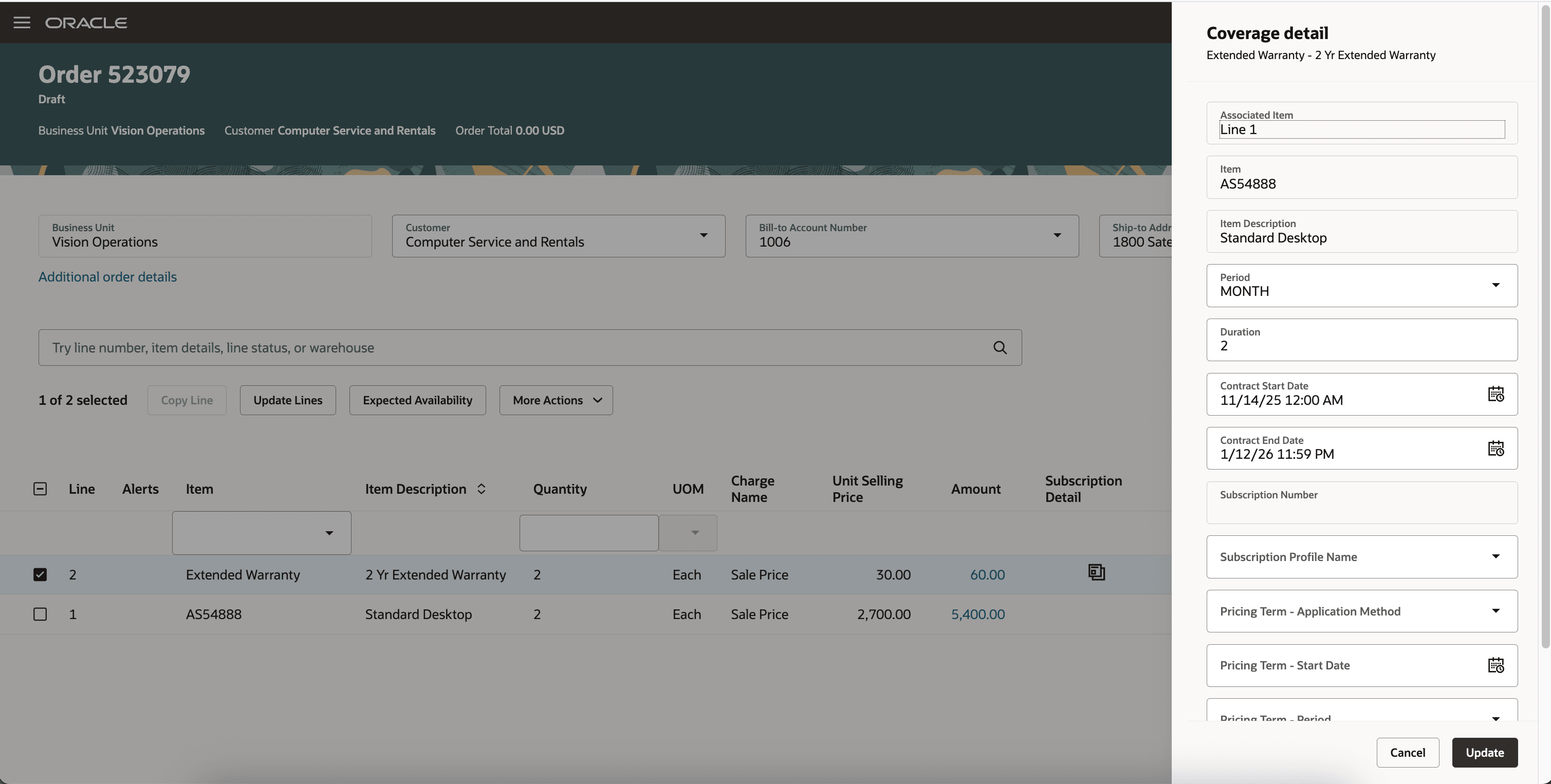Open the Contract End Date calendar picker
The height and width of the screenshot is (784, 1551).
pyautogui.click(x=1497, y=449)
